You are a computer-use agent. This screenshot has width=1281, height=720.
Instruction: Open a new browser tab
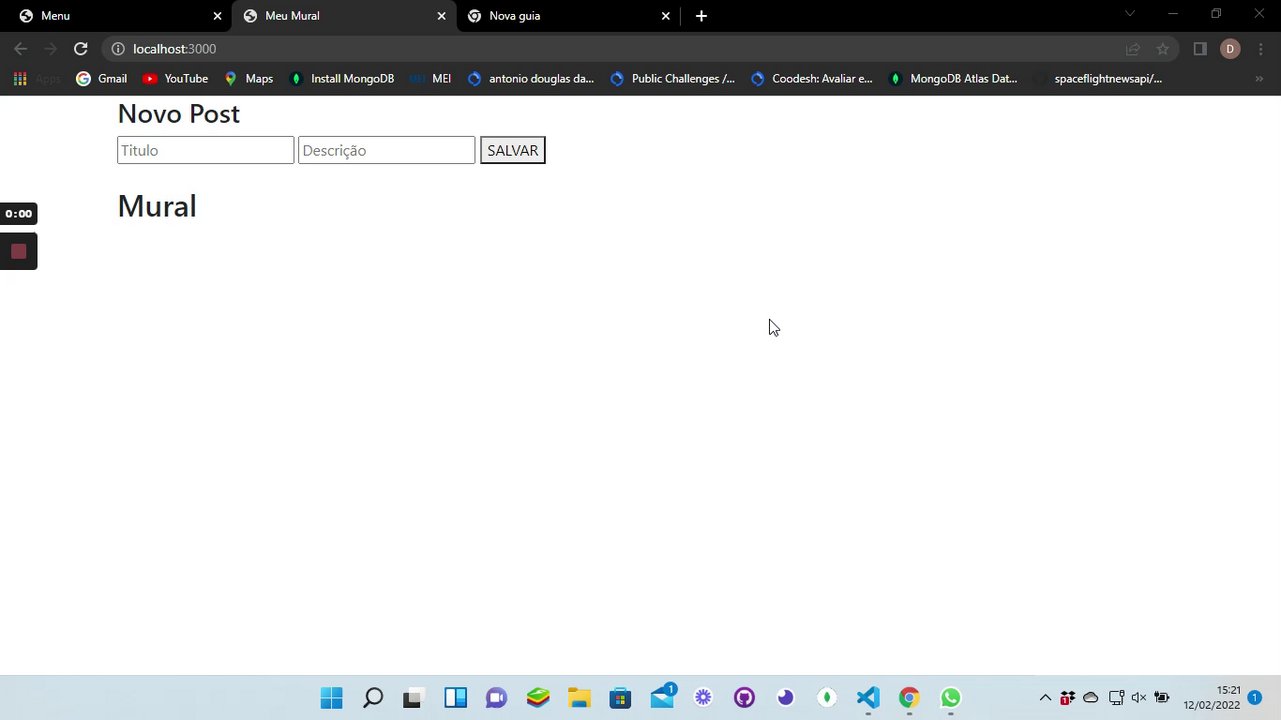[x=701, y=16]
